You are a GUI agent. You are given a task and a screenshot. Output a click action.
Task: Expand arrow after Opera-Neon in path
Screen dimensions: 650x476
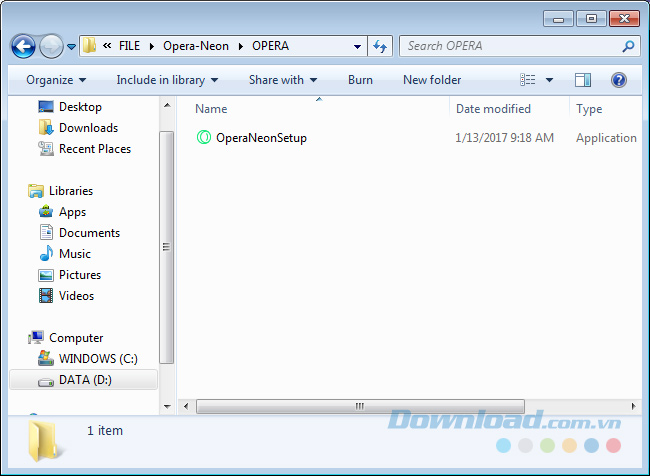[x=241, y=46]
